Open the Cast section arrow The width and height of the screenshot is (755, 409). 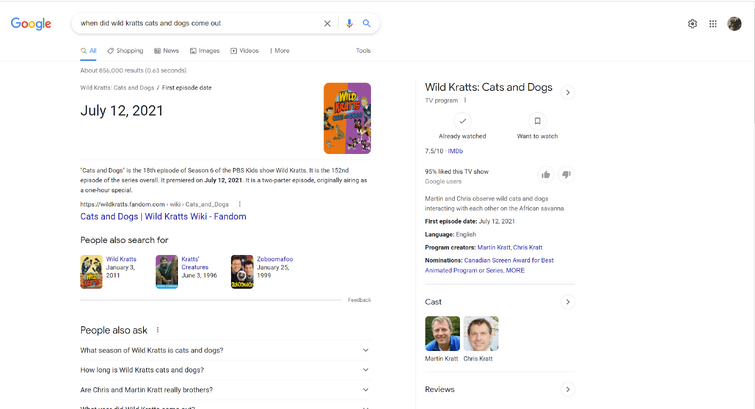tap(567, 302)
